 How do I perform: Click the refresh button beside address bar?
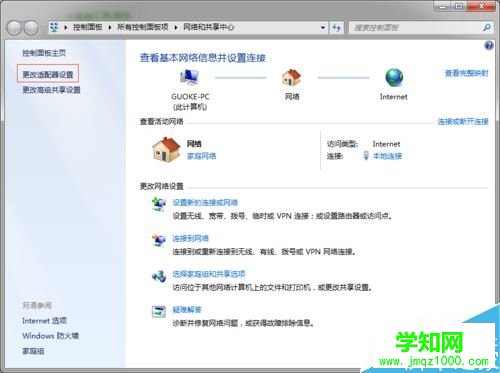click(x=336, y=28)
